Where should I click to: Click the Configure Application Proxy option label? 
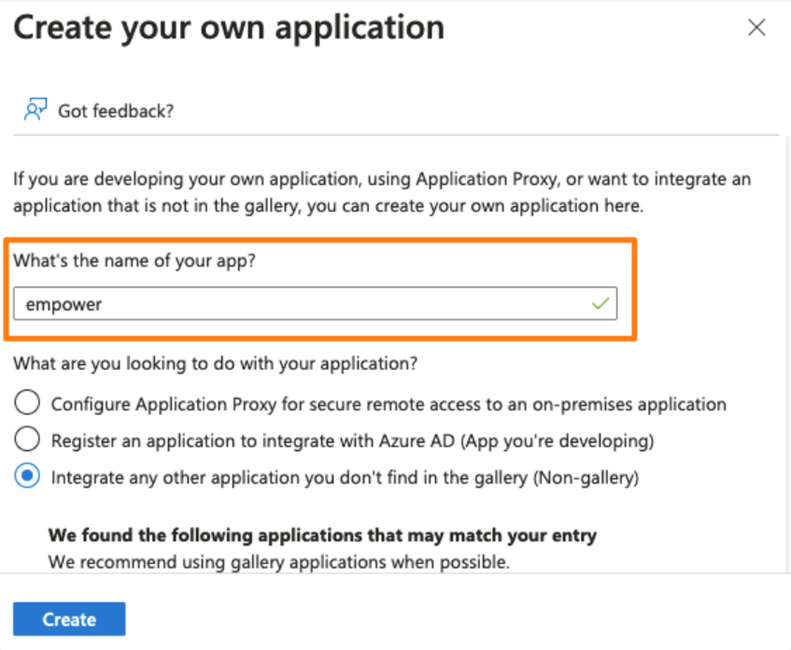click(x=388, y=405)
